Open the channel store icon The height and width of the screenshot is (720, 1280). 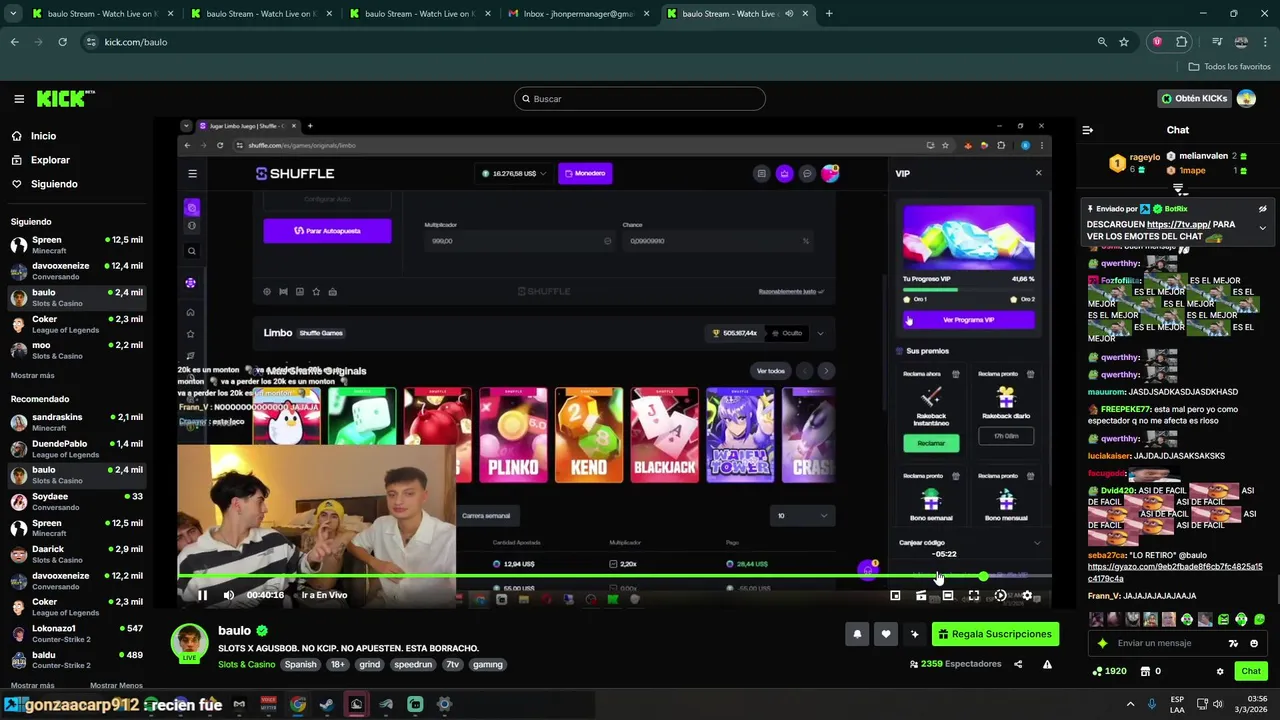tap(1144, 671)
